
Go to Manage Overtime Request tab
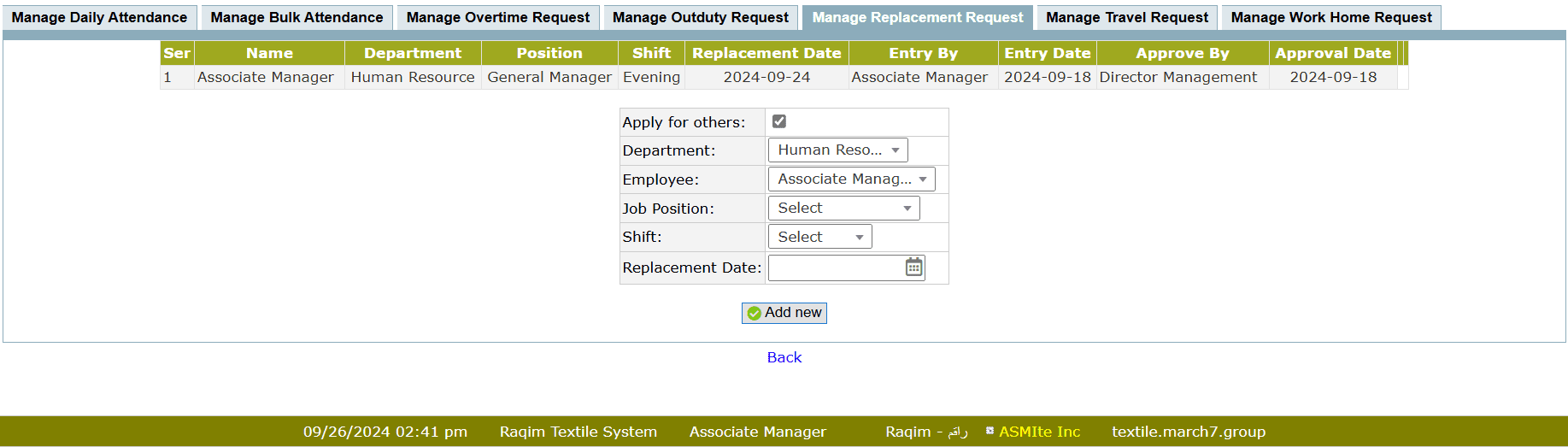point(498,17)
